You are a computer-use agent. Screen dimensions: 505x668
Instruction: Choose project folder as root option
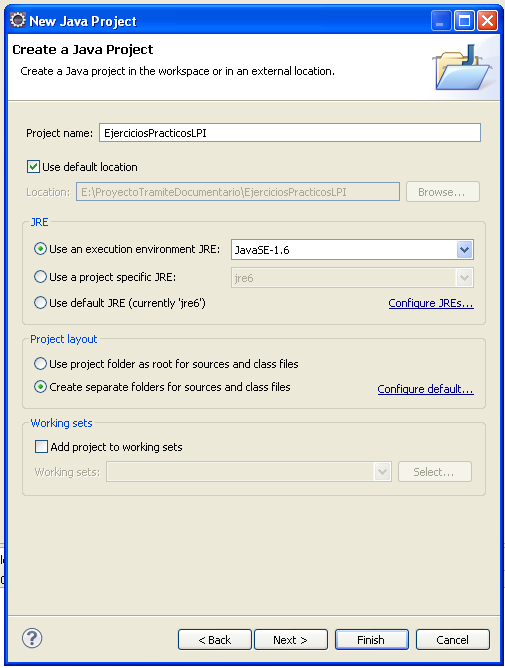coord(40,364)
